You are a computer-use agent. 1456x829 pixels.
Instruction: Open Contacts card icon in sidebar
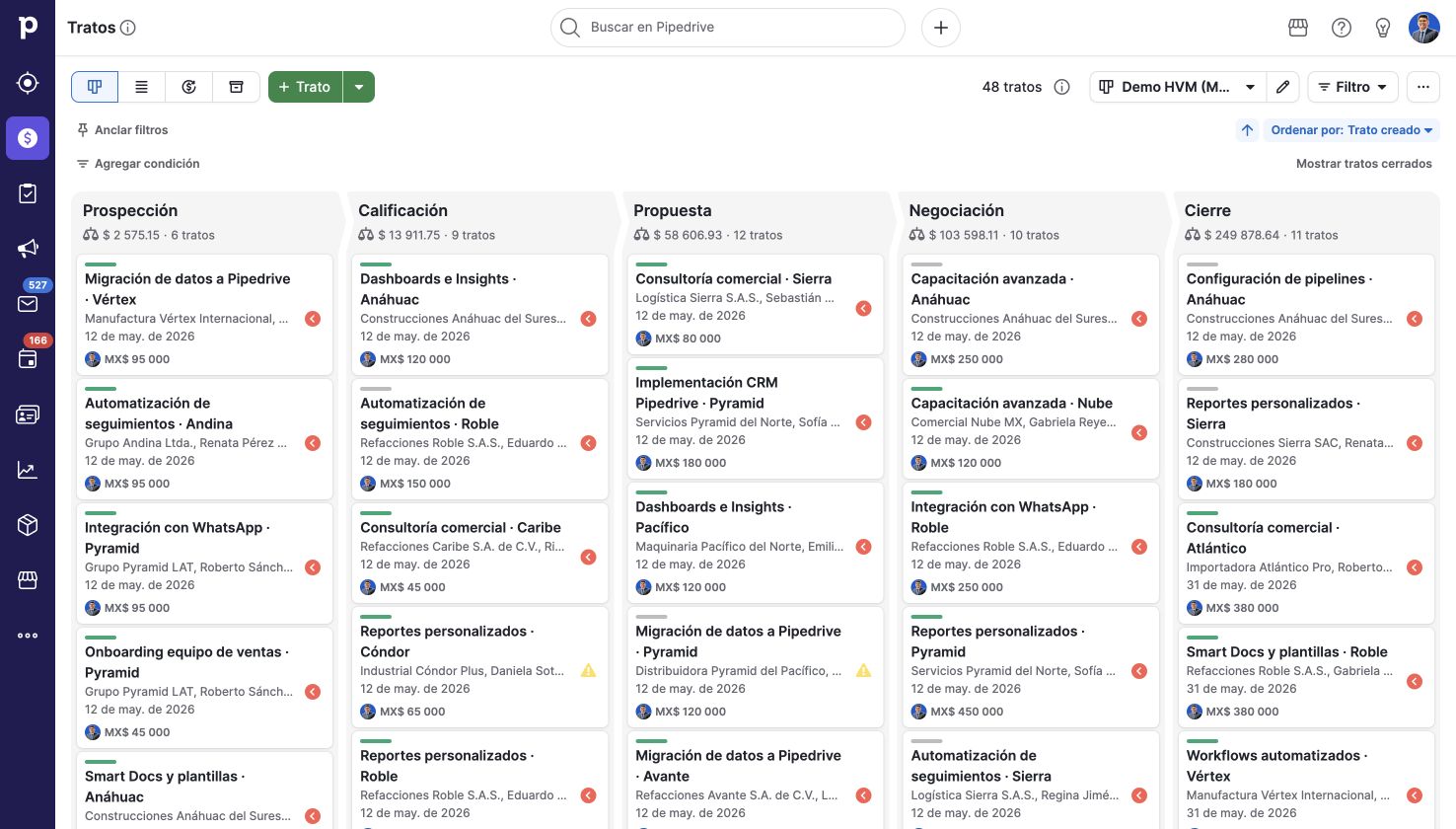pyautogui.click(x=28, y=414)
